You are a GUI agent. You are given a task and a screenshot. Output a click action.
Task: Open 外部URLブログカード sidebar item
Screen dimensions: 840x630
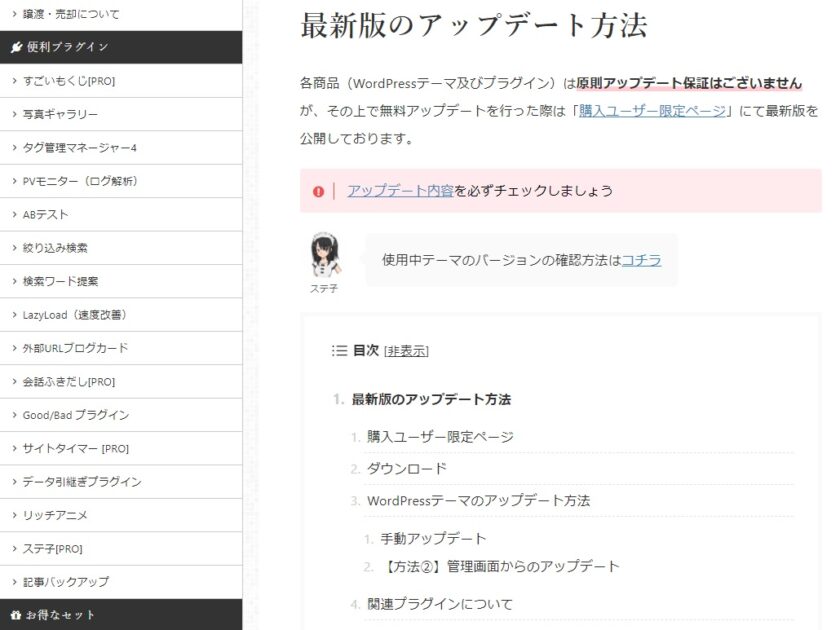point(121,348)
